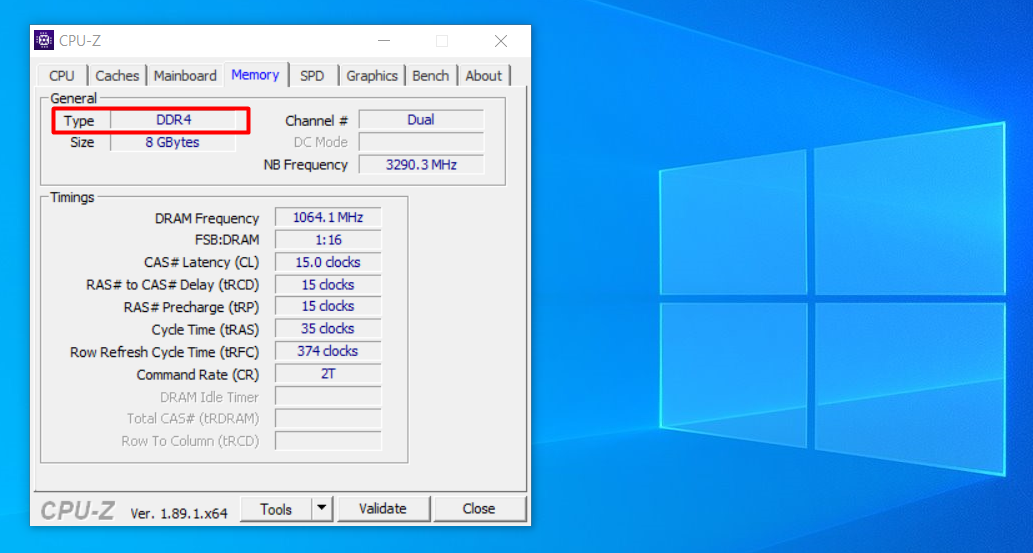Click the Row Refresh Cycle Time (tRFC) label
1033x553 pixels.
pos(165,353)
